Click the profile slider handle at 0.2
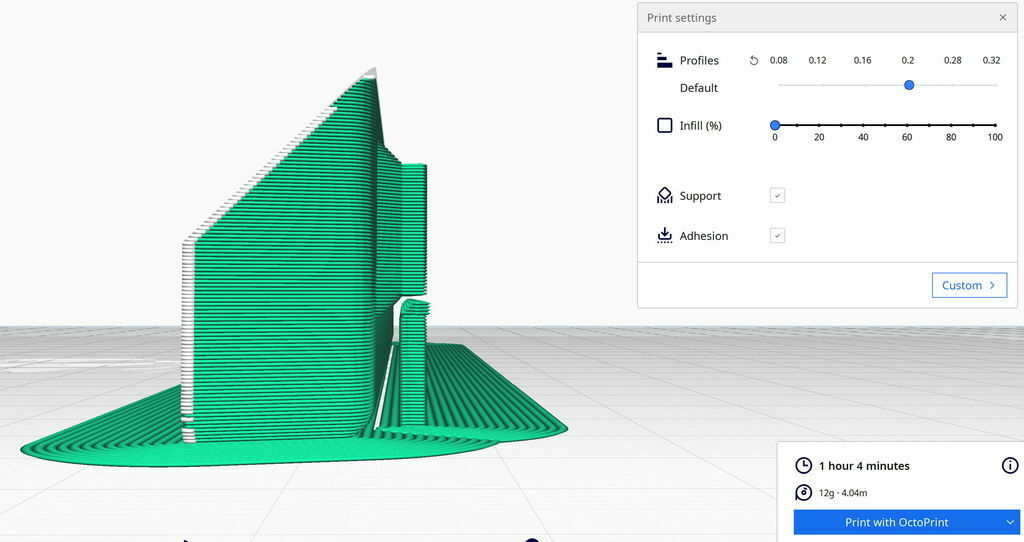This screenshot has height=542, width=1024. (x=908, y=85)
